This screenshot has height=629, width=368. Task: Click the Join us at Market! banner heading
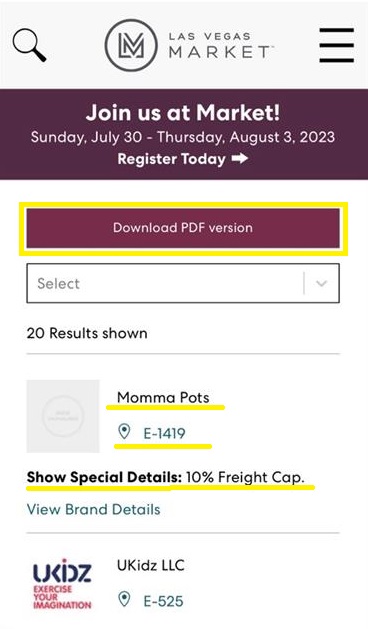(183, 113)
